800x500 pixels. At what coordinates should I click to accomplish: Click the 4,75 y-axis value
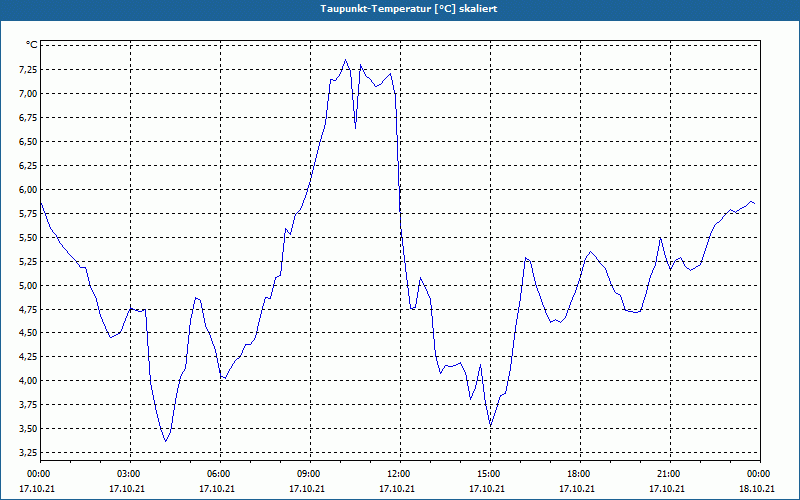tap(28, 309)
